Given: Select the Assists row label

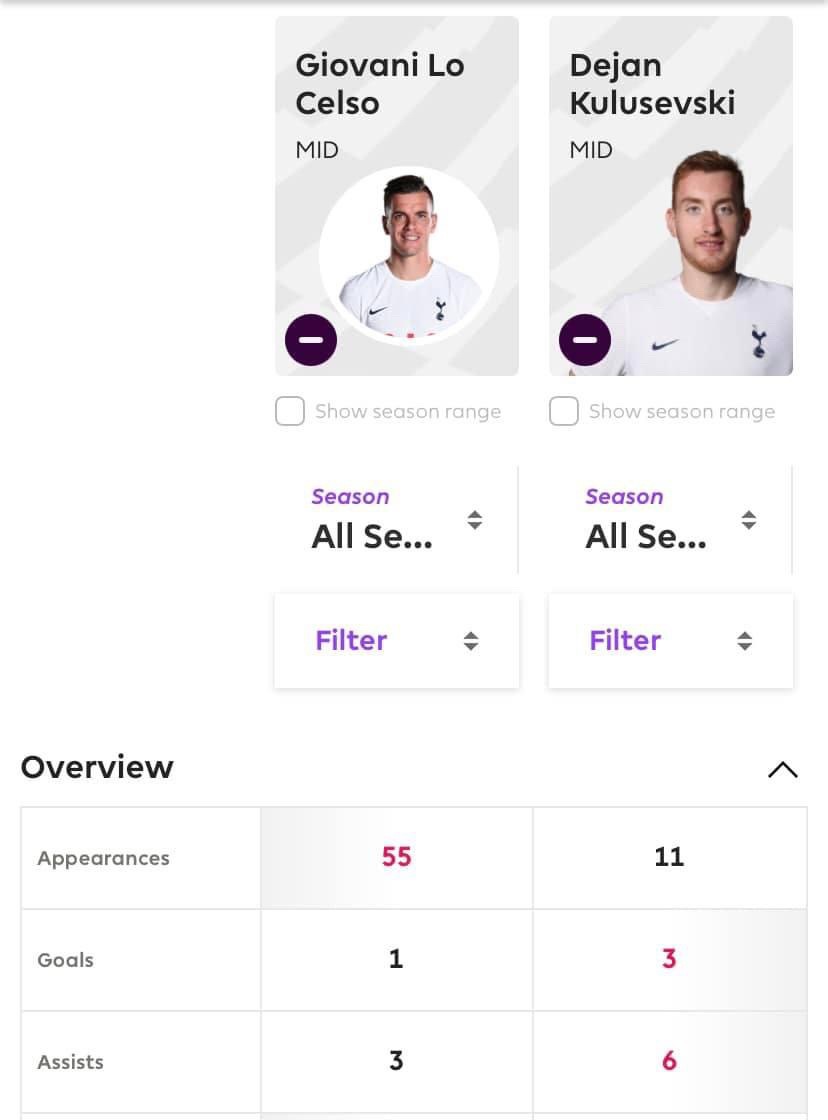Looking at the screenshot, I should (70, 1062).
